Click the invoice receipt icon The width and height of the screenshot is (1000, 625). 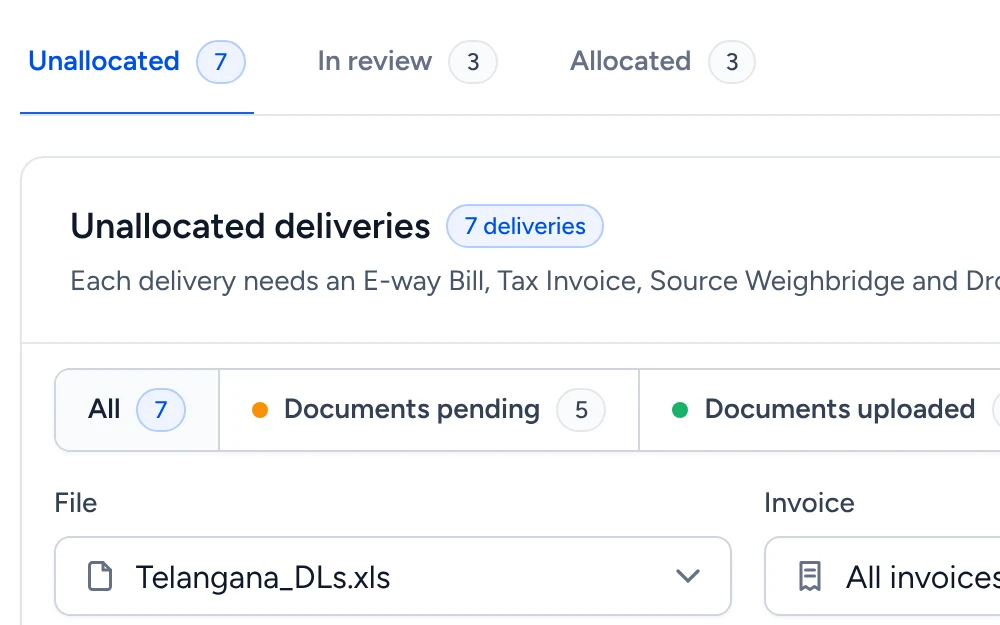tap(810, 576)
